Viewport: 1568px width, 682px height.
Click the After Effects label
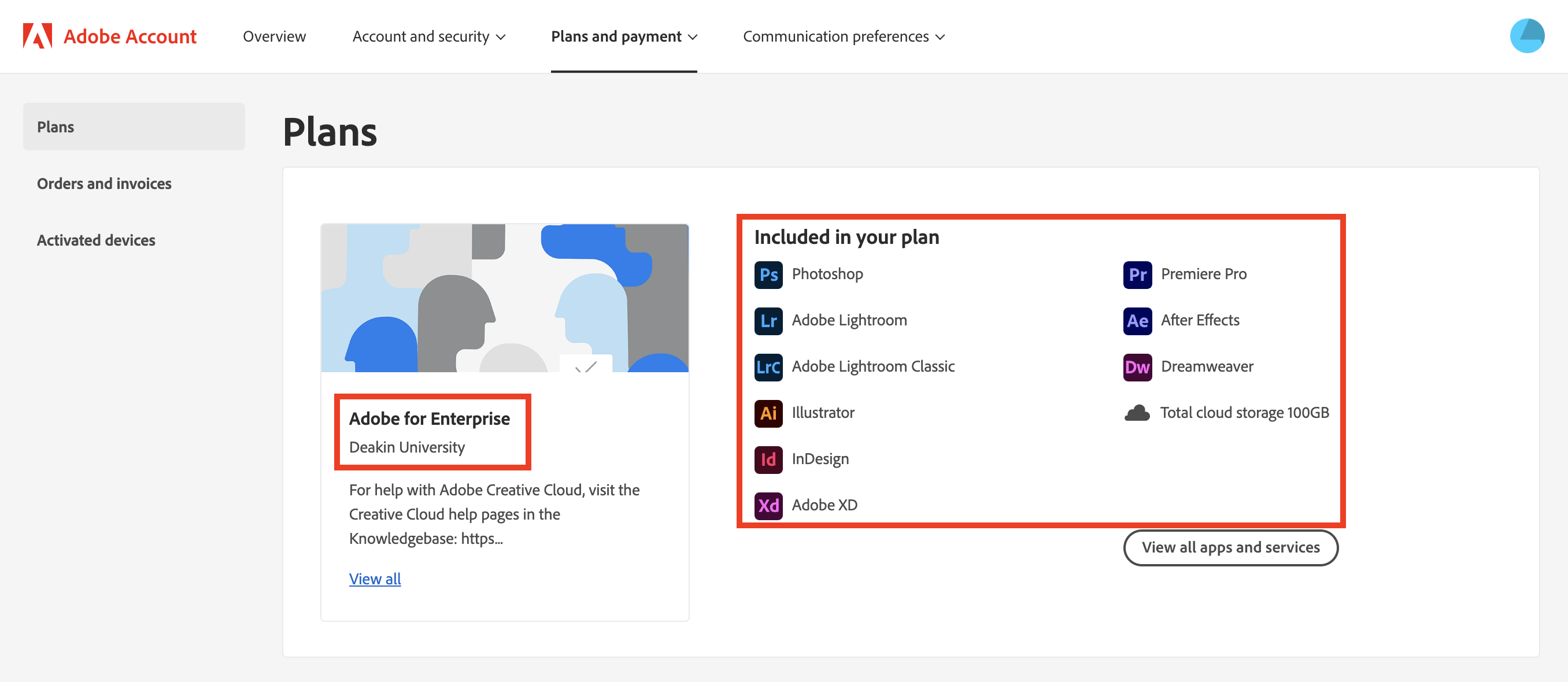point(1200,320)
